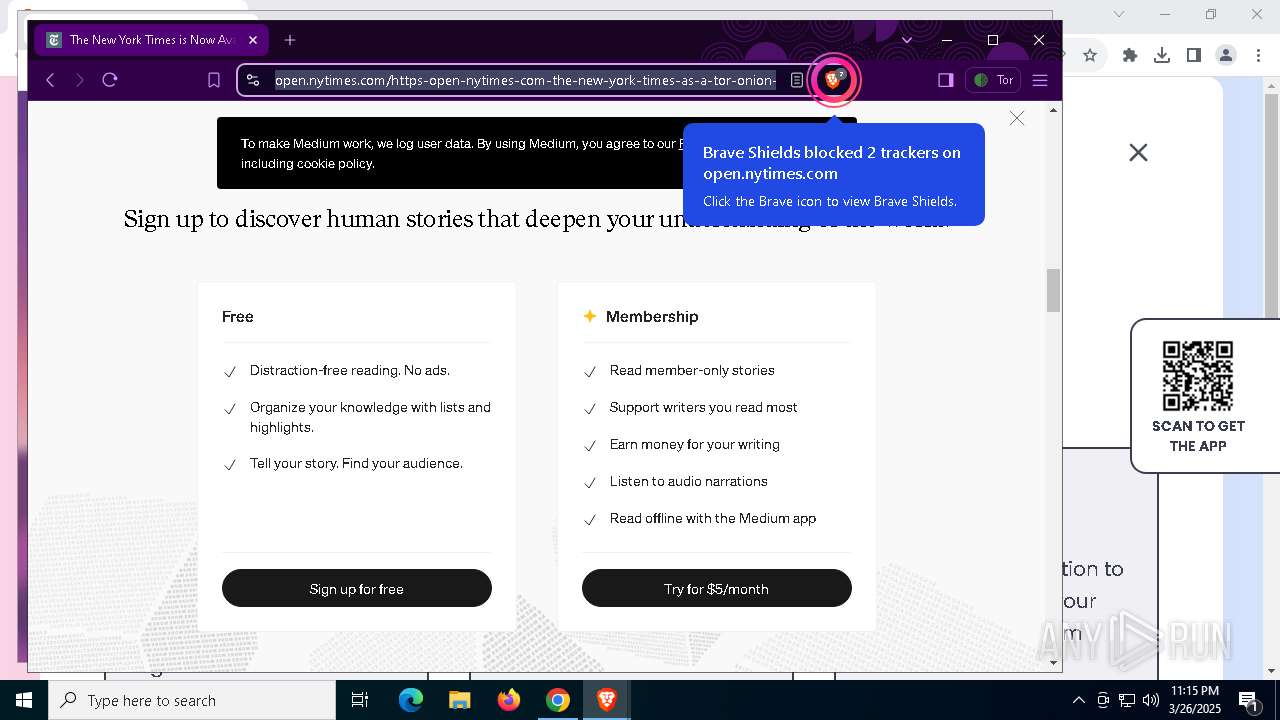
Task: Open site settings icon in address bar
Action: (x=253, y=80)
